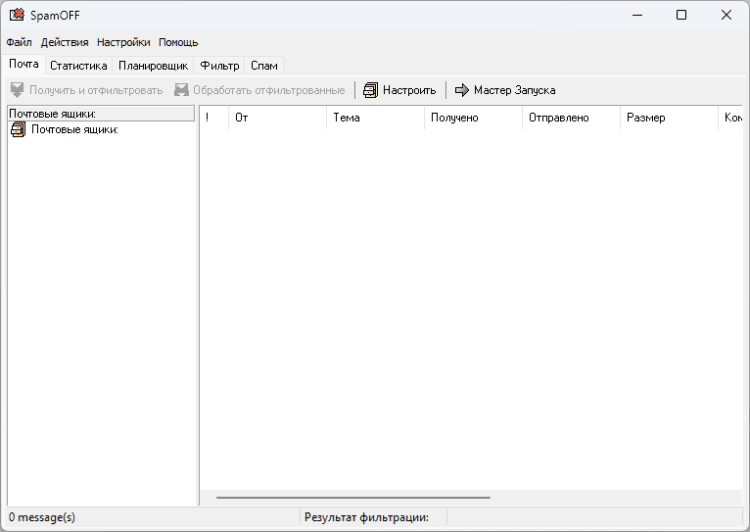Open the Файл menu
This screenshot has width=750, height=532.
19,43
